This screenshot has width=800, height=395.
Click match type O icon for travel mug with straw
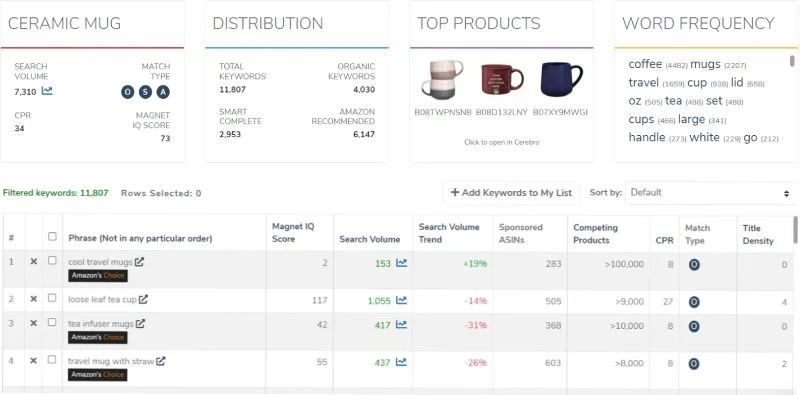pos(694,364)
